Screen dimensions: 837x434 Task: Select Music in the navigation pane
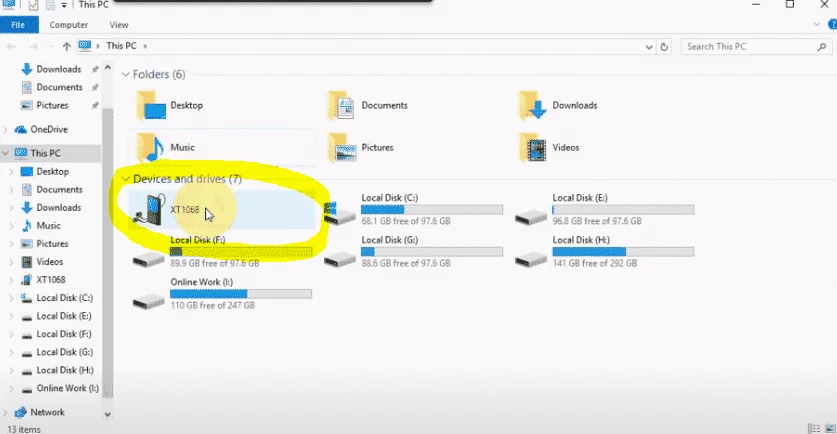click(48, 226)
